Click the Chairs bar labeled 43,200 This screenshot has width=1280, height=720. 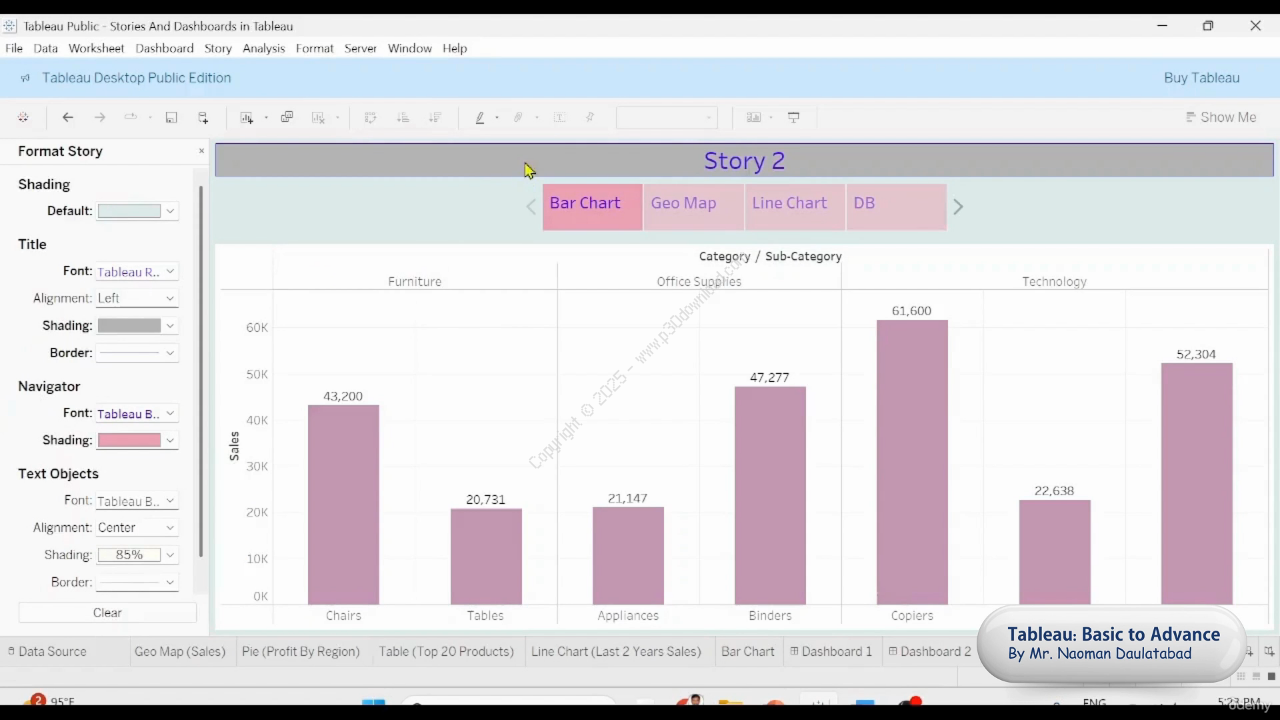point(343,505)
